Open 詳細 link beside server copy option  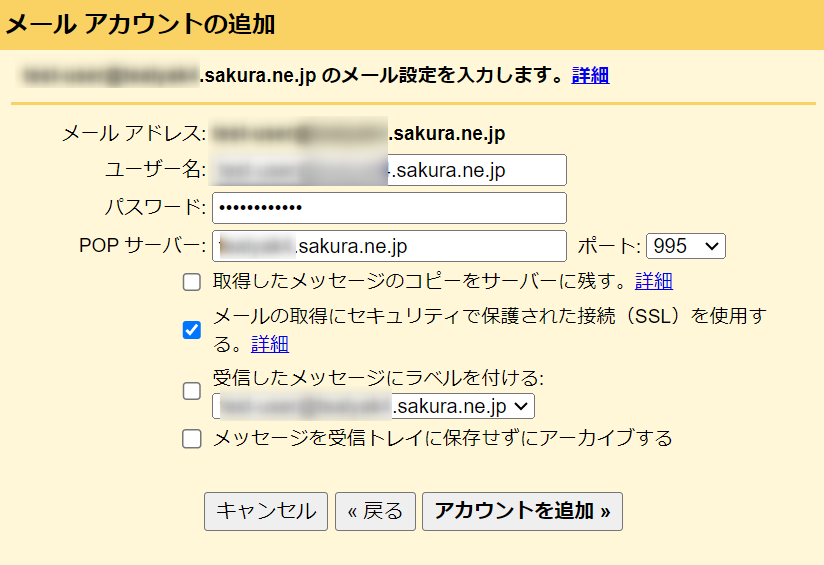click(654, 281)
